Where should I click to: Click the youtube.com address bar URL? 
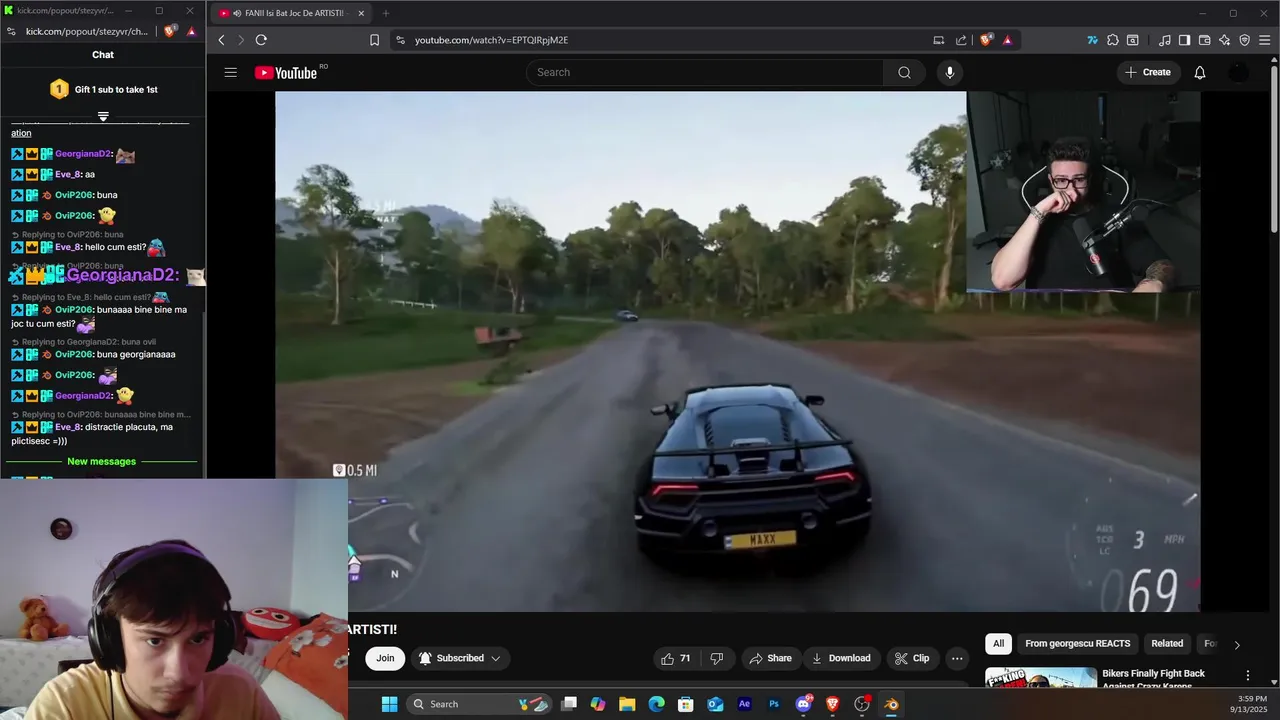click(x=491, y=40)
